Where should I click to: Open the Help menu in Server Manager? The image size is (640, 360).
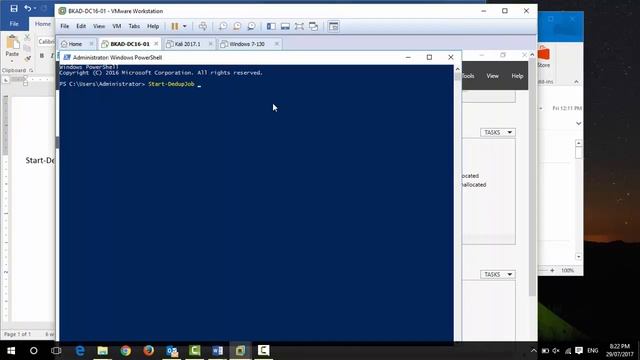(517, 76)
